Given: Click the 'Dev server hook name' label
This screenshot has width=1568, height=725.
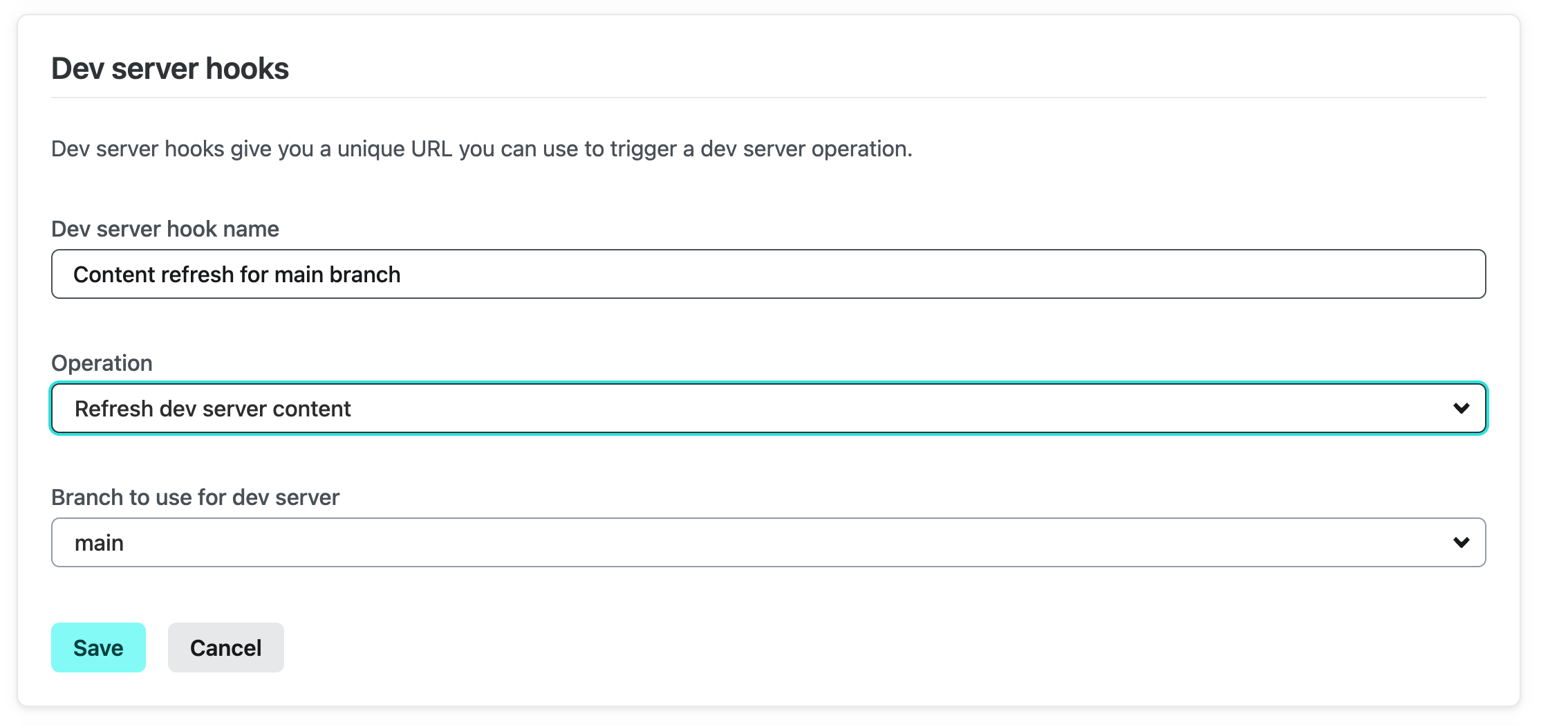Looking at the screenshot, I should pyautogui.click(x=165, y=229).
